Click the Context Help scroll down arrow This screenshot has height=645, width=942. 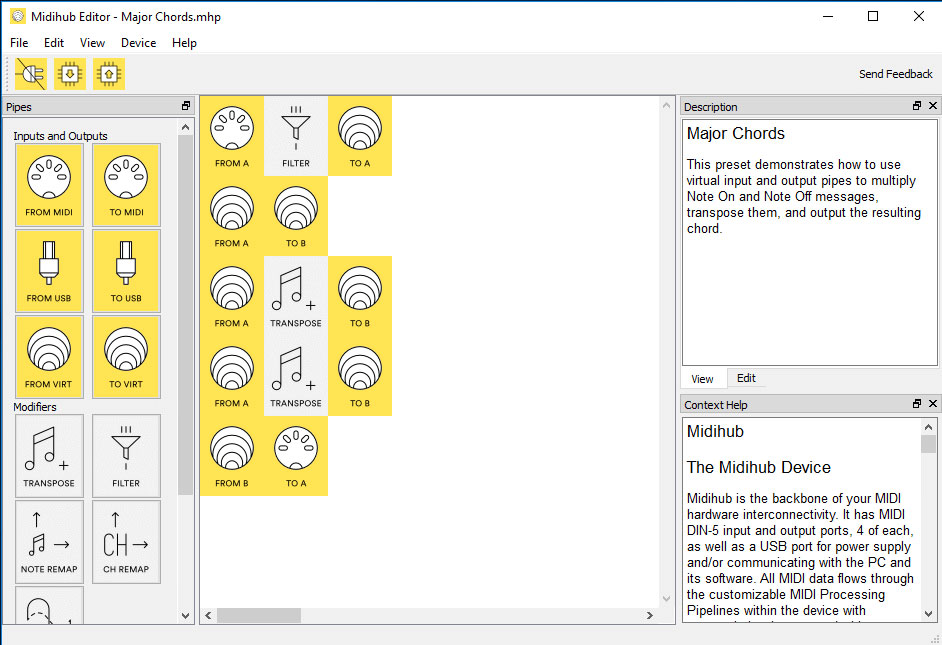928,614
